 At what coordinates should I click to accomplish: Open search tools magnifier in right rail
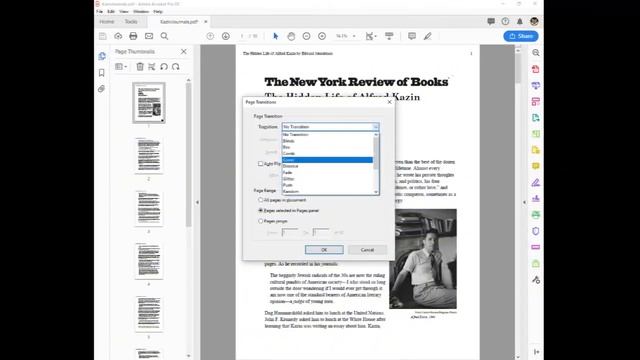(x=536, y=53)
